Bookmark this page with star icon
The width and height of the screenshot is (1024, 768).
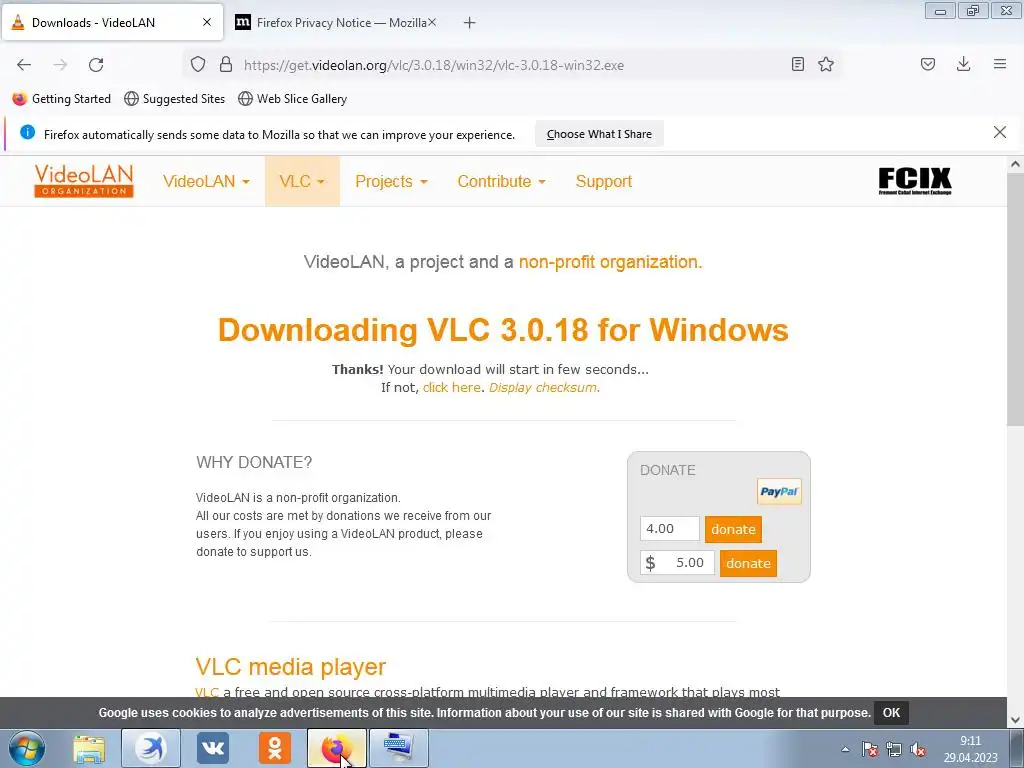tap(826, 64)
